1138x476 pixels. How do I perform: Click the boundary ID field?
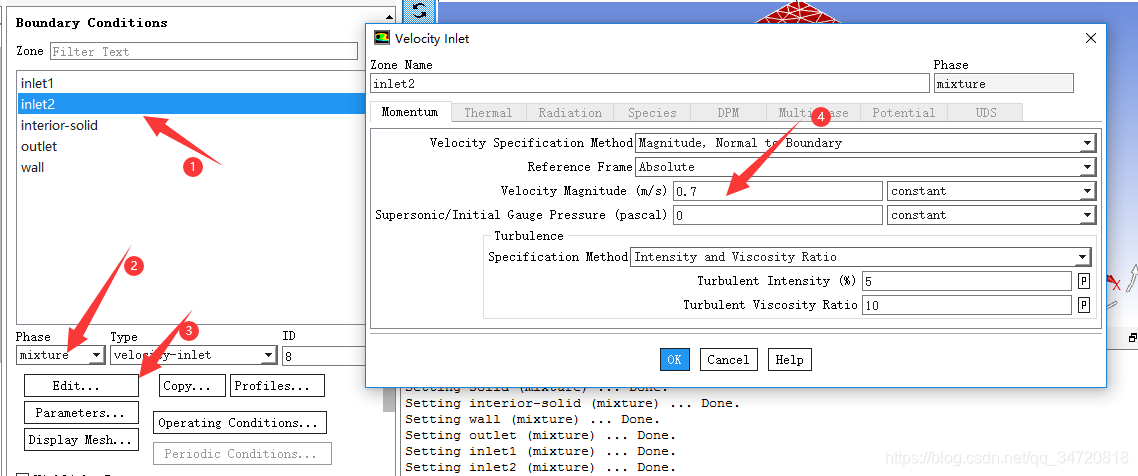(x=324, y=355)
